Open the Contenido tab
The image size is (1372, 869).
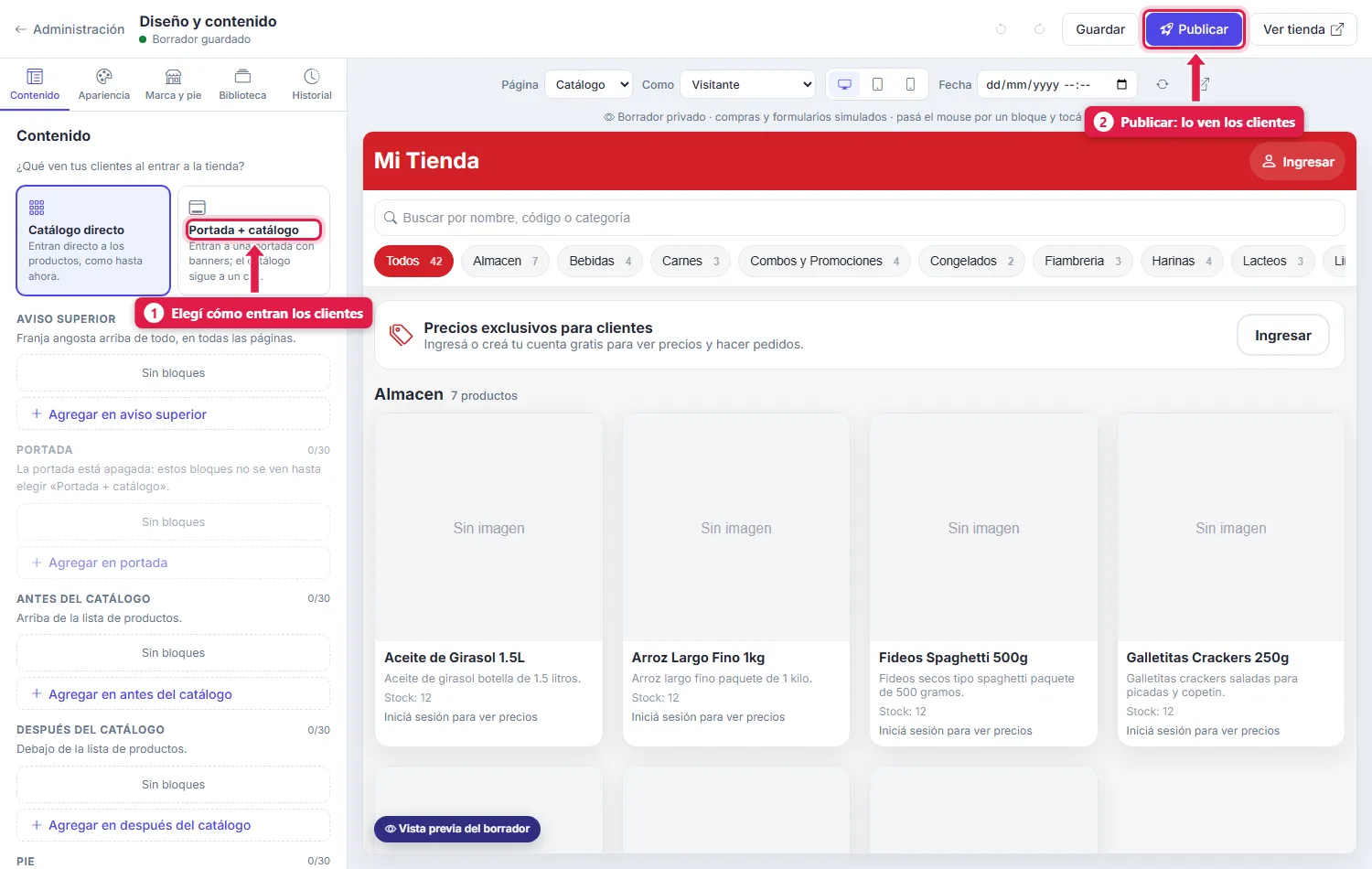(35, 84)
